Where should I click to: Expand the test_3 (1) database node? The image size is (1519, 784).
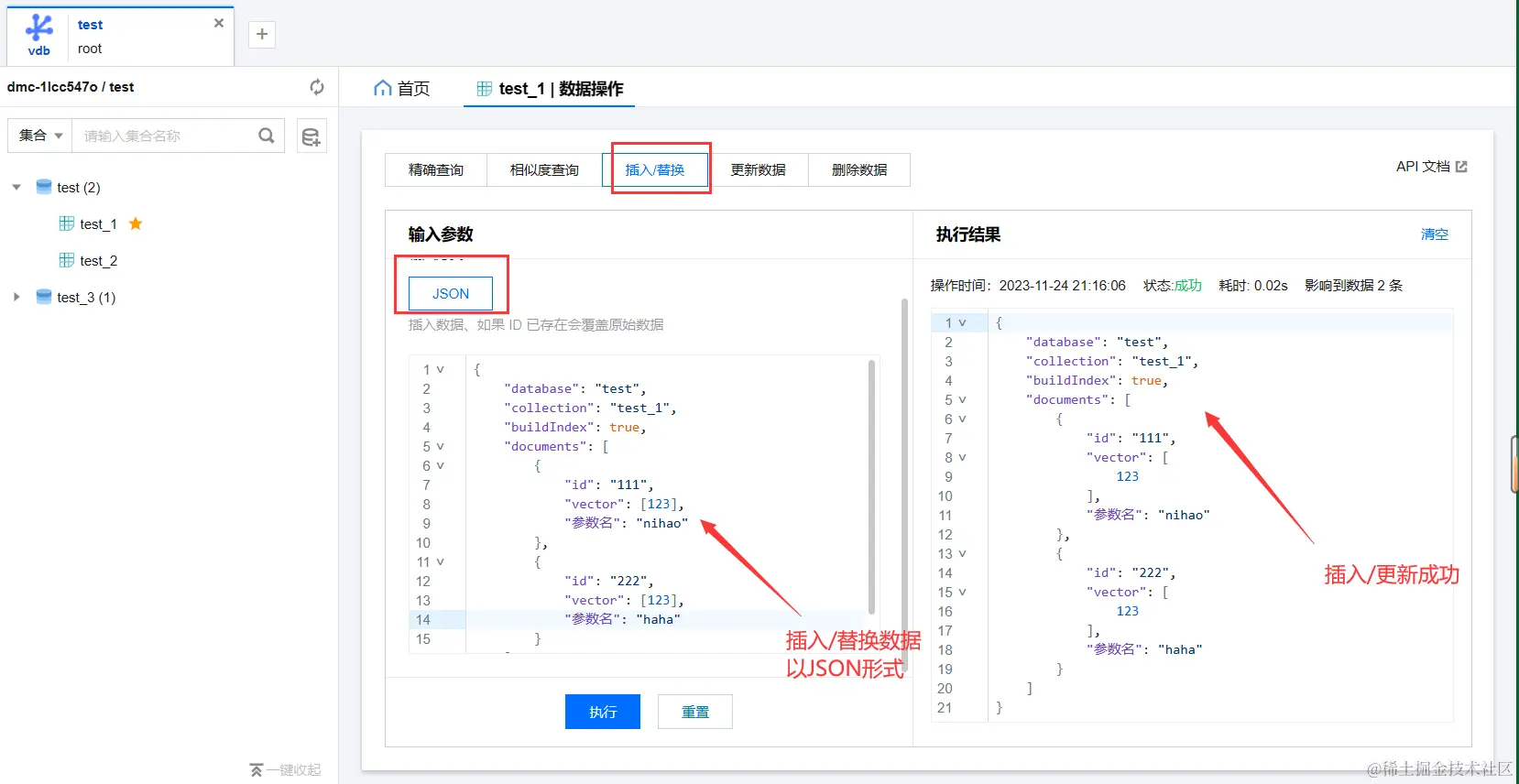(x=16, y=297)
